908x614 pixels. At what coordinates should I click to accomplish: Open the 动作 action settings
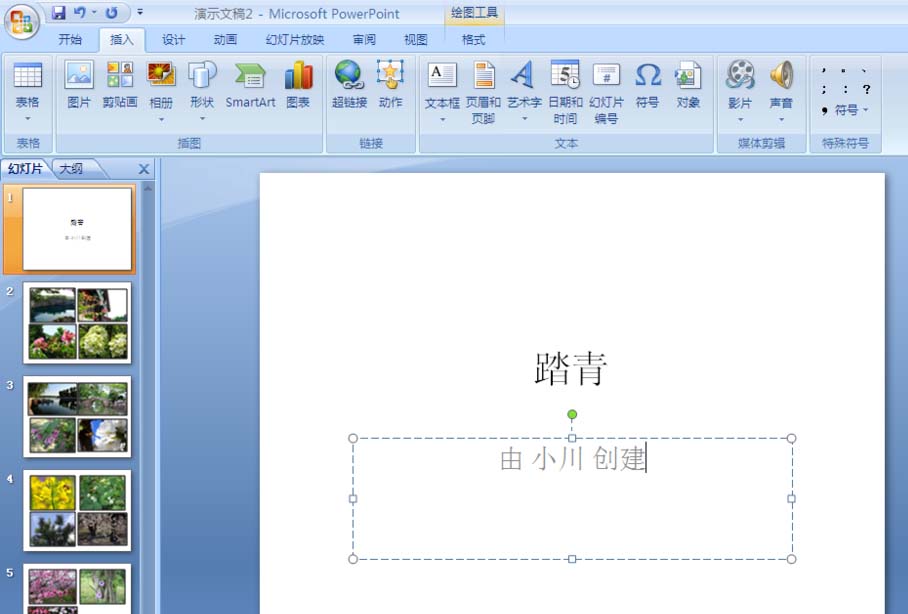[390, 85]
